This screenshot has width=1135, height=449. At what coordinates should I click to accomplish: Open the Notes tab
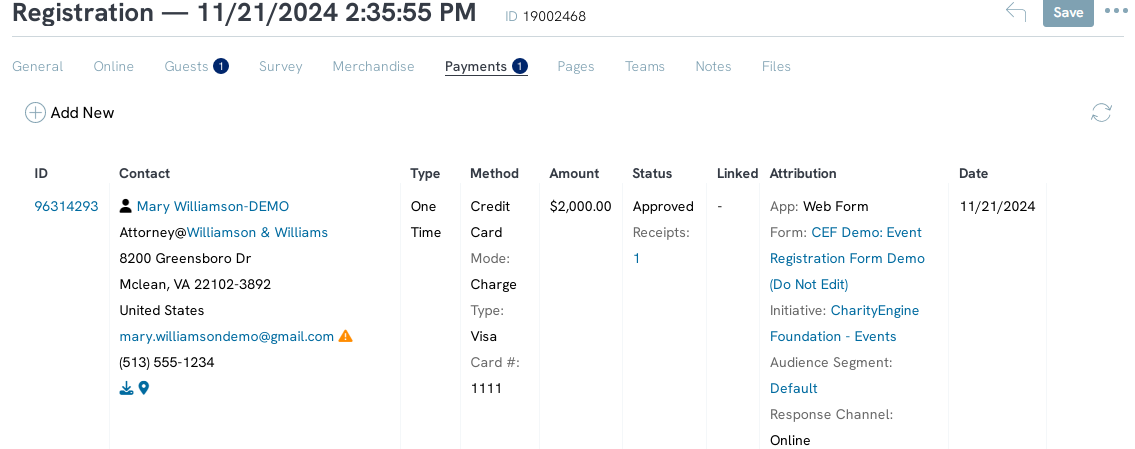click(x=713, y=66)
